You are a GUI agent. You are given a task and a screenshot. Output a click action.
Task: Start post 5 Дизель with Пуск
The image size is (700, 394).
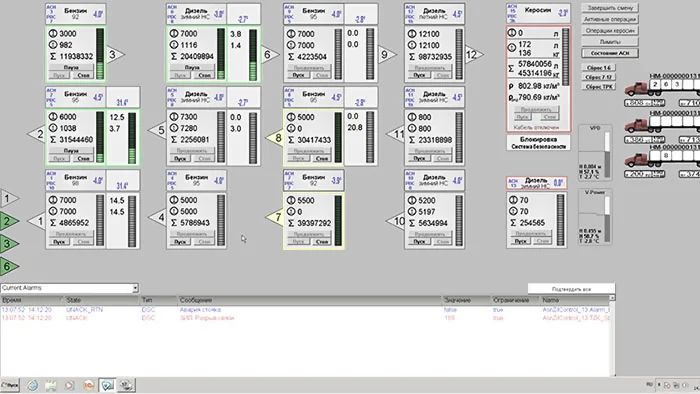coord(180,158)
